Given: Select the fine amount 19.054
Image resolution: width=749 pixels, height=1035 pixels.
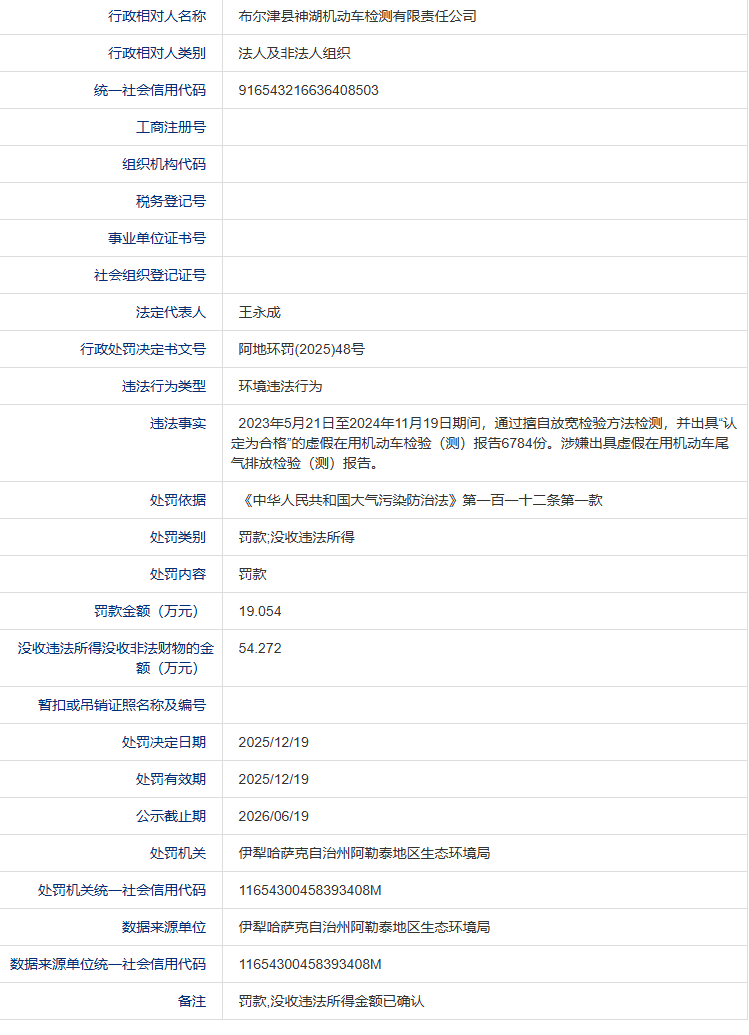Looking at the screenshot, I should pos(260,611).
